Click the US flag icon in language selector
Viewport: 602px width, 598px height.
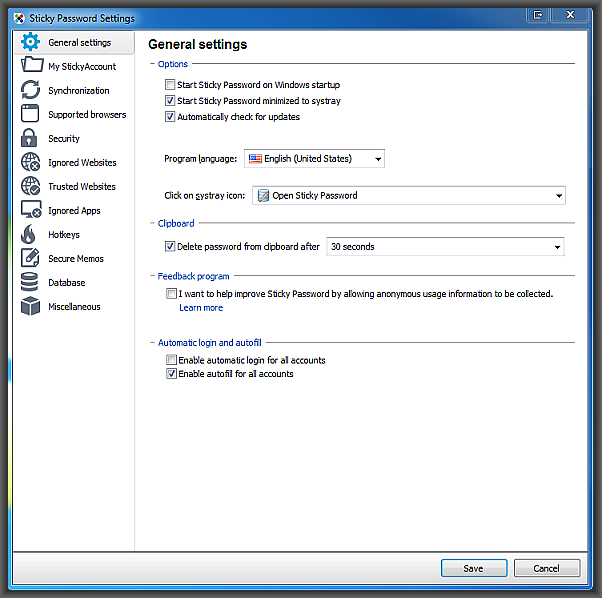pos(255,159)
